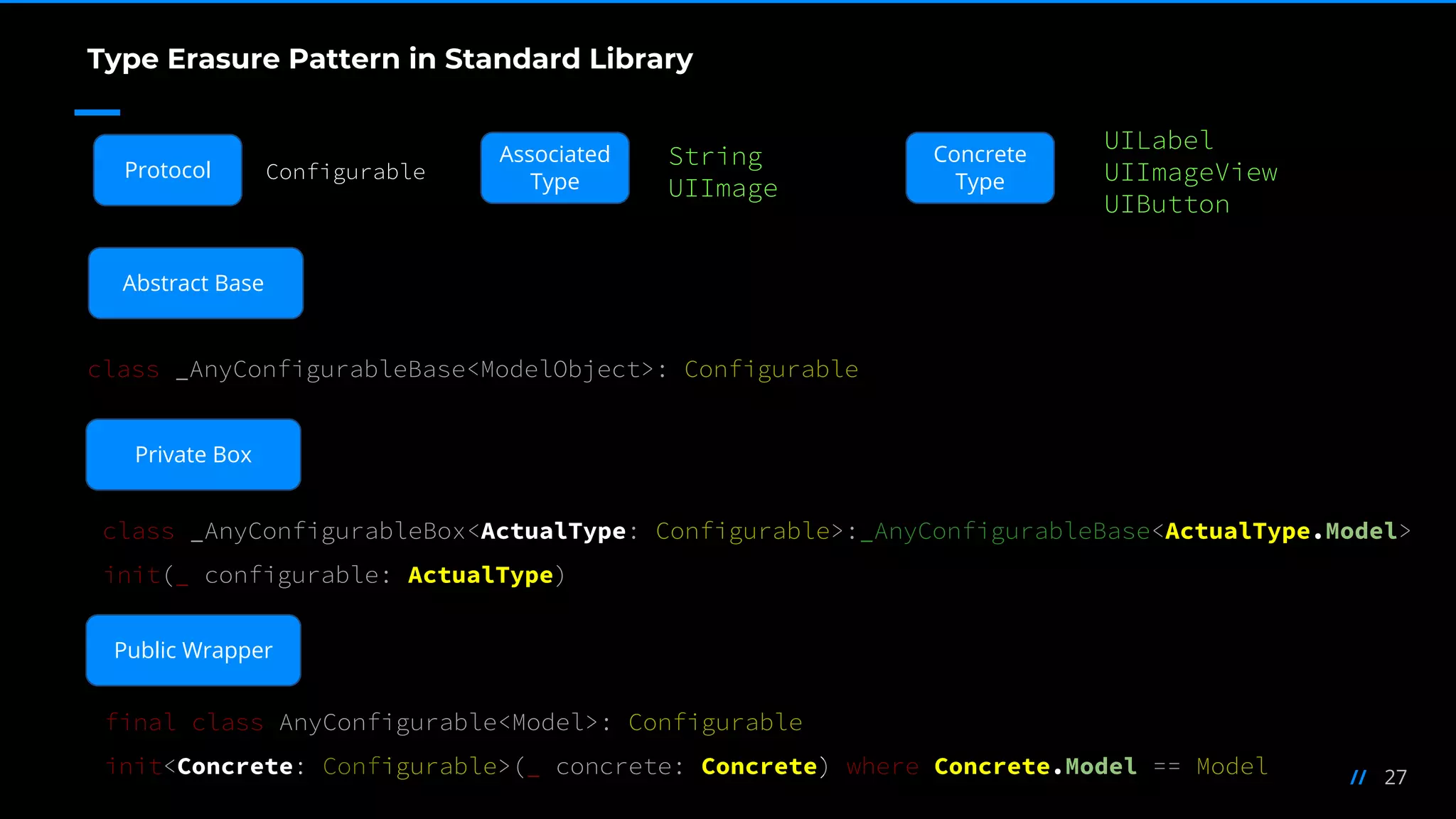Screen dimensions: 1456x819
Task: Click the red 'where' keyword
Action: 882,766
